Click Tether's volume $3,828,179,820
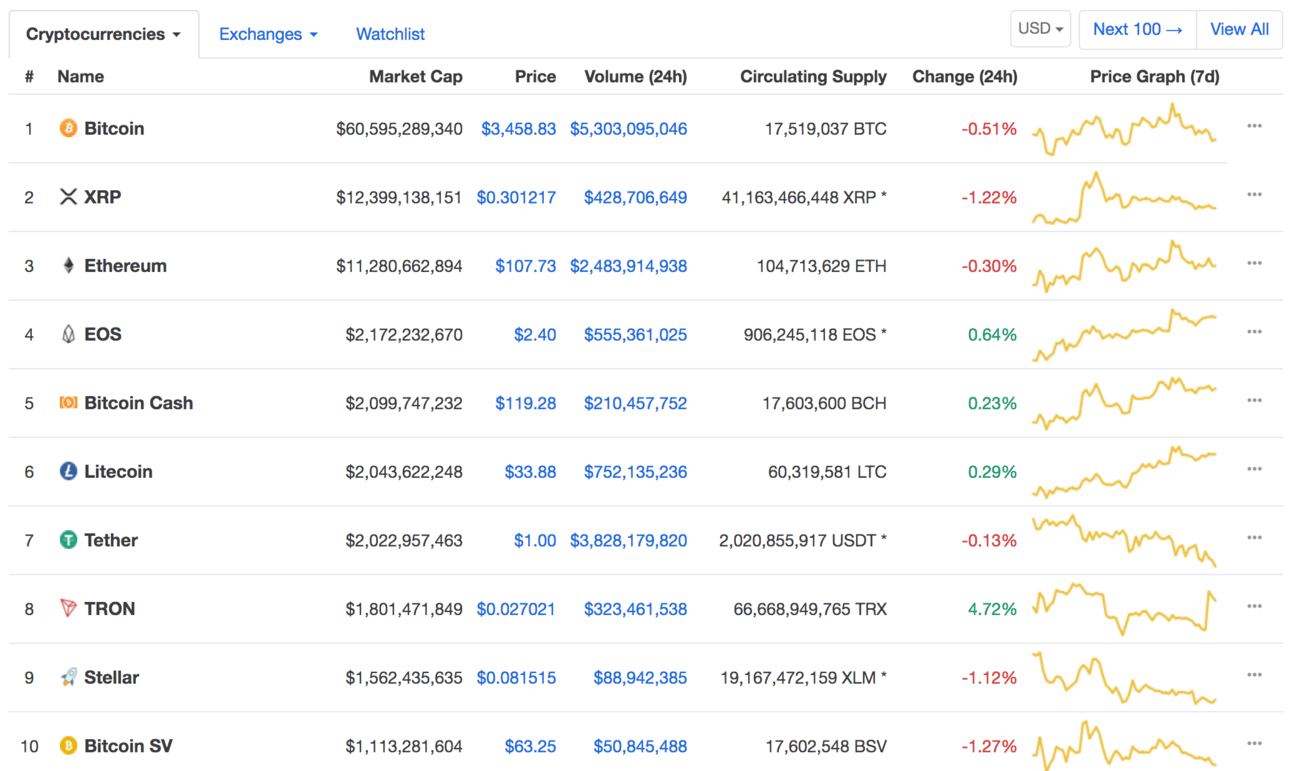The height and width of the screenshot is (771, 1292). coord(629,541)
